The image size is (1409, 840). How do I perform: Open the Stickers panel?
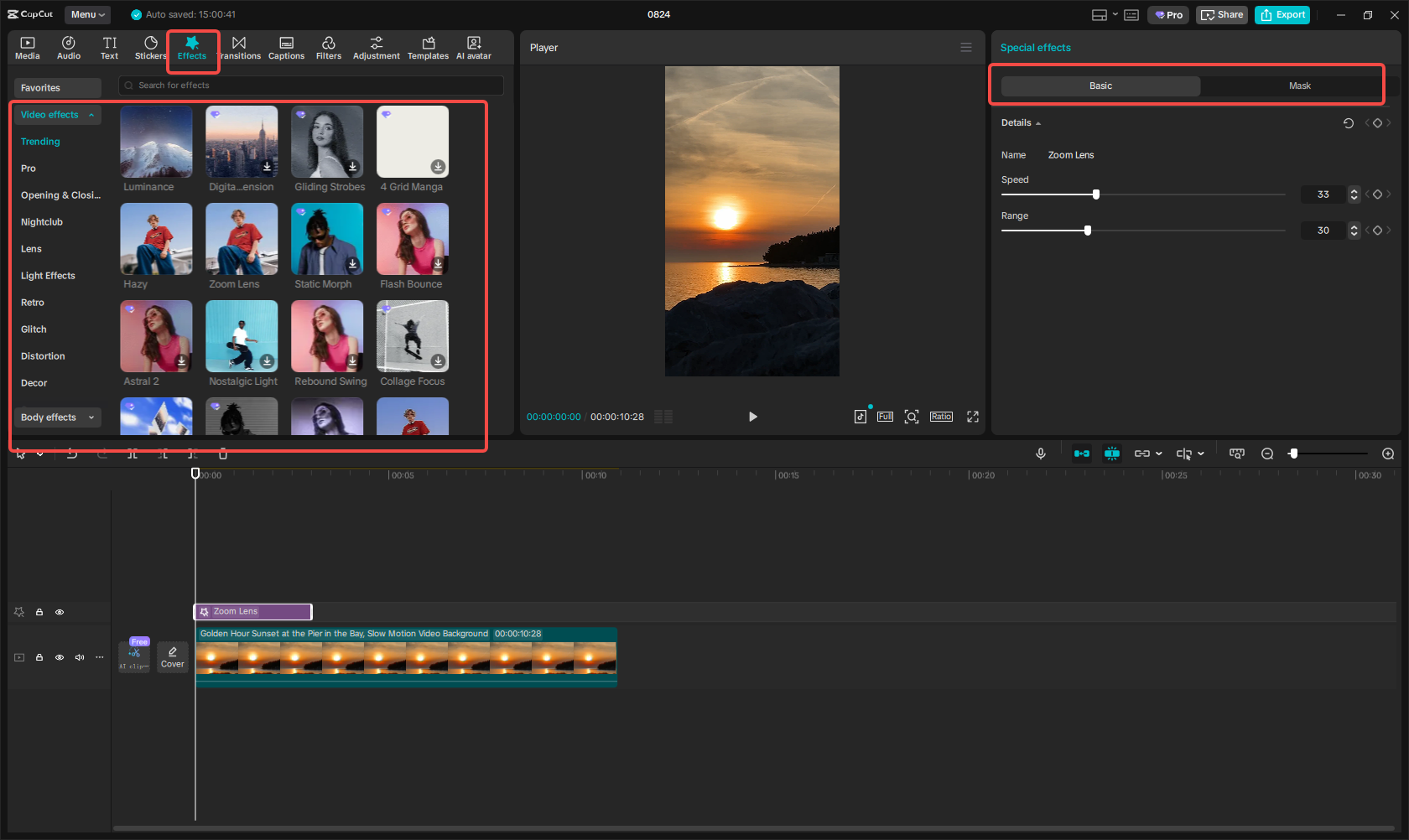pos(150,47)
